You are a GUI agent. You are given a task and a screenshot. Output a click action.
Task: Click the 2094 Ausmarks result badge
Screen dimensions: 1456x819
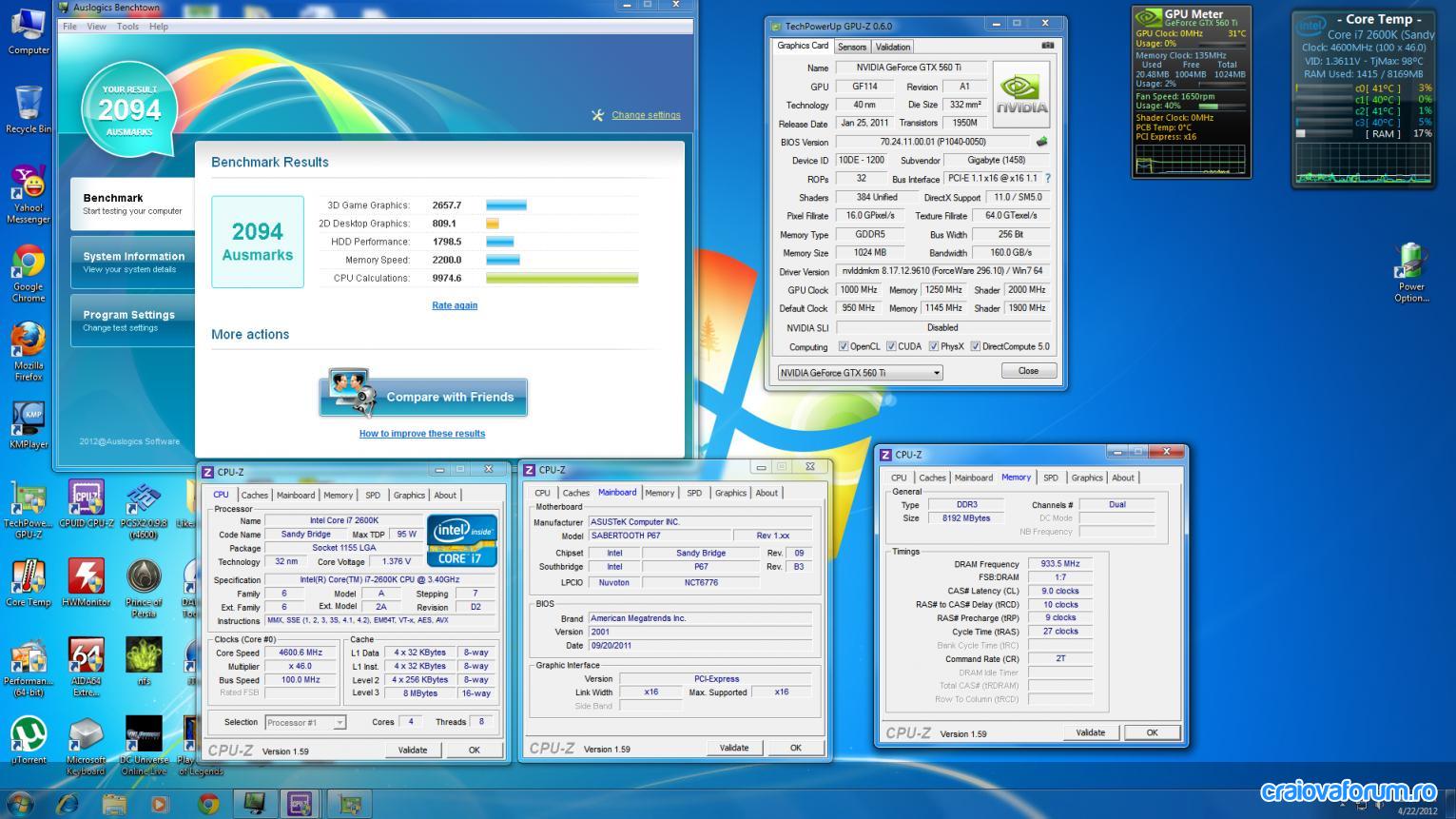tap(128, 109)
